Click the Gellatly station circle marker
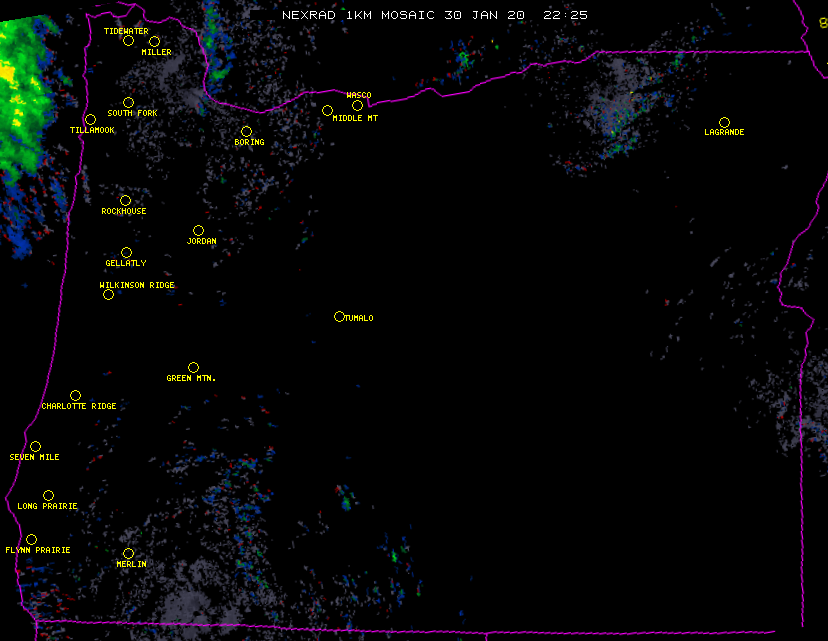Screen dimensions: 828x641 pyautogui.click(x=126, y=252)
